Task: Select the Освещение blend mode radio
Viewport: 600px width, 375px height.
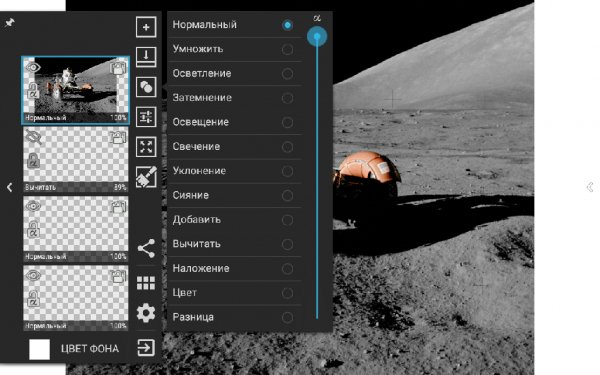Action: (x=287, y=123)
